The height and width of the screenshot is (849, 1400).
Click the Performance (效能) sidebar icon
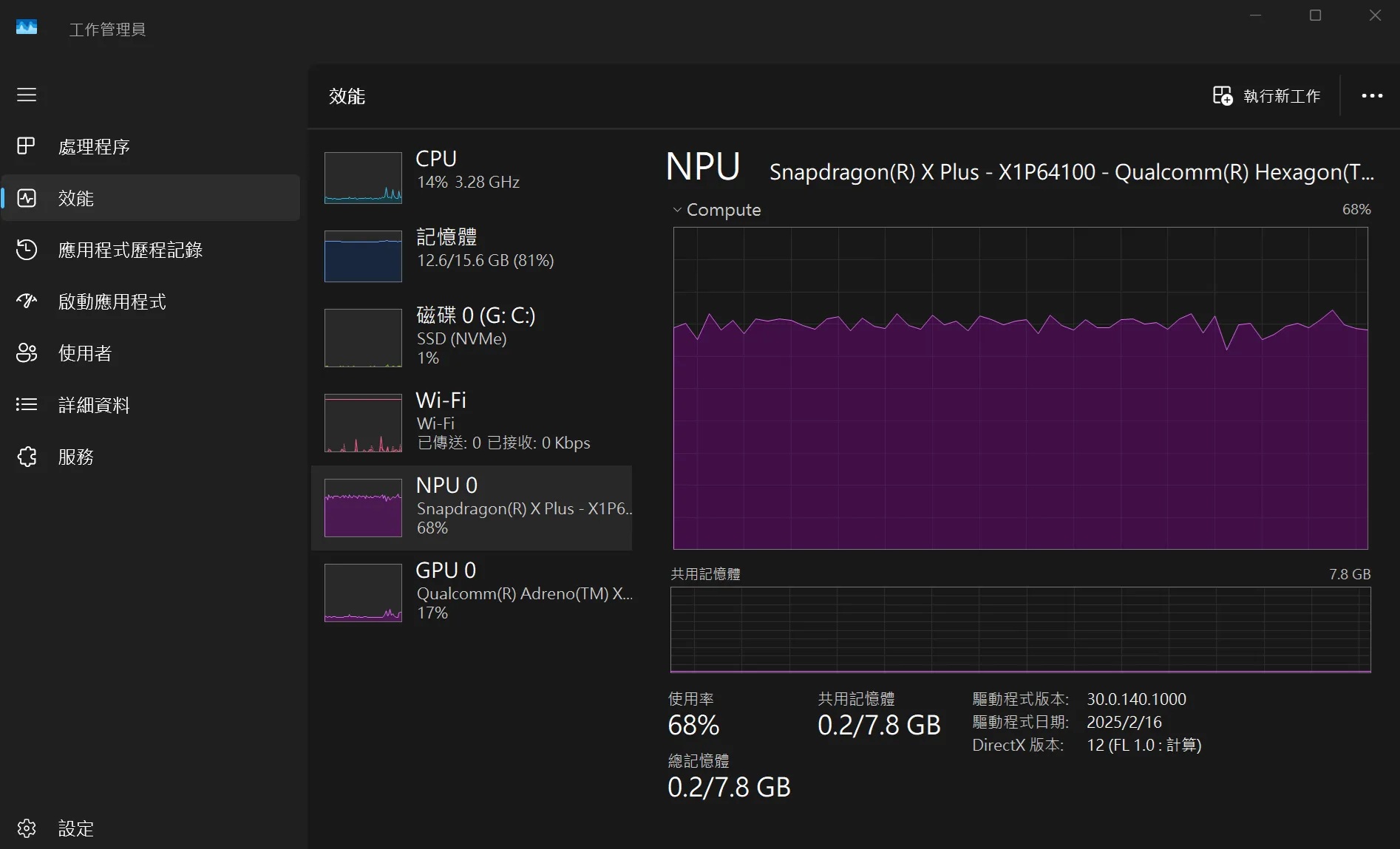[x=27, y=198]
